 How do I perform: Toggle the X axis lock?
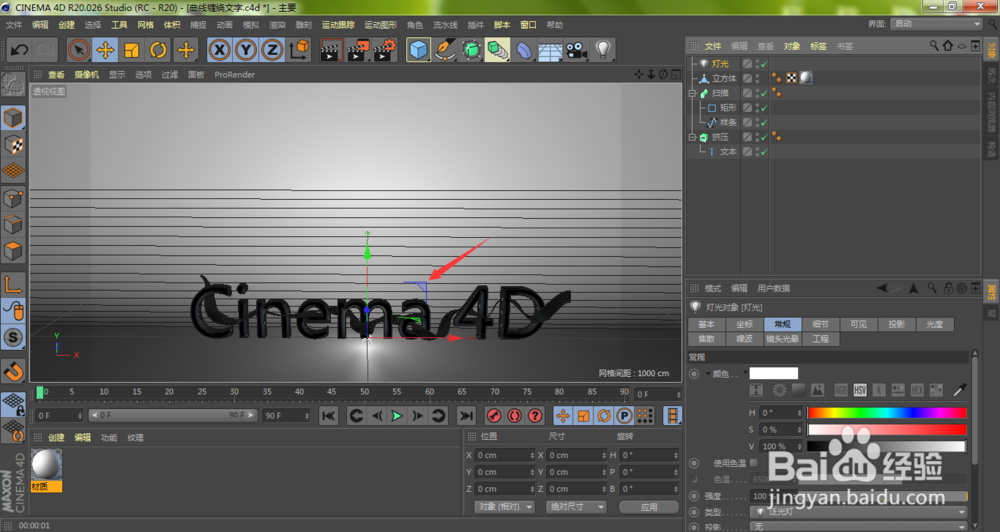pyautogui.click(x=219, y=50)
